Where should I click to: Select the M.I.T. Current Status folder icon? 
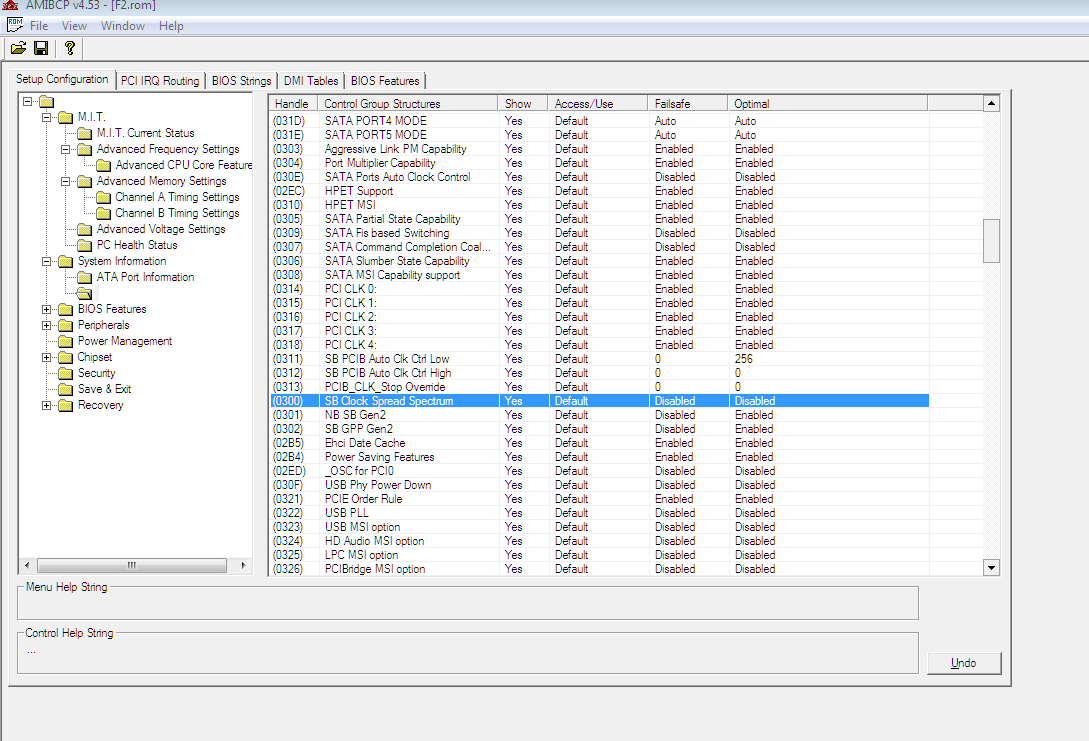pos(85,133)
